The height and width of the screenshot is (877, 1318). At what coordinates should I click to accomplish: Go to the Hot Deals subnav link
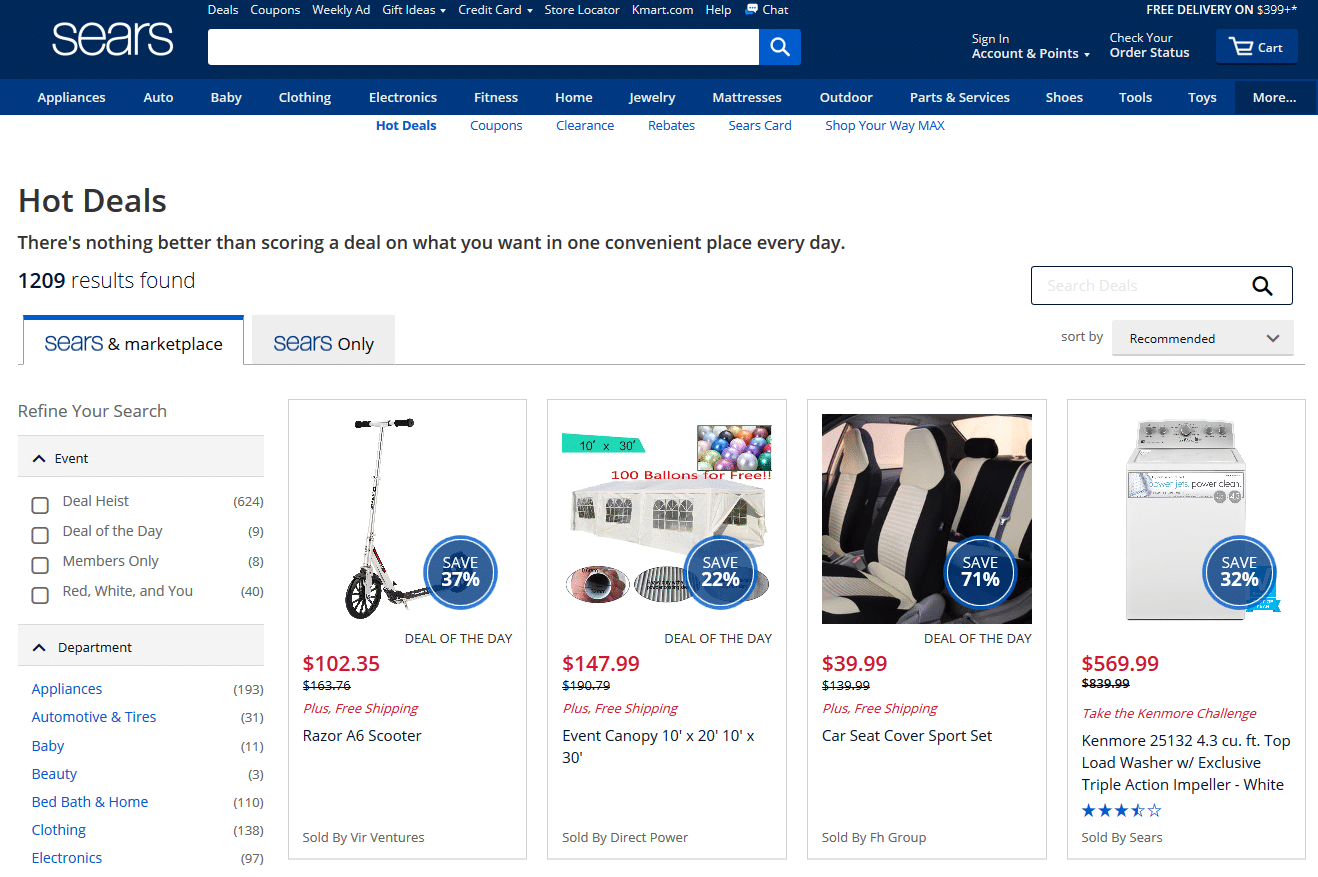pyautogui.click(x=406, y=126)
